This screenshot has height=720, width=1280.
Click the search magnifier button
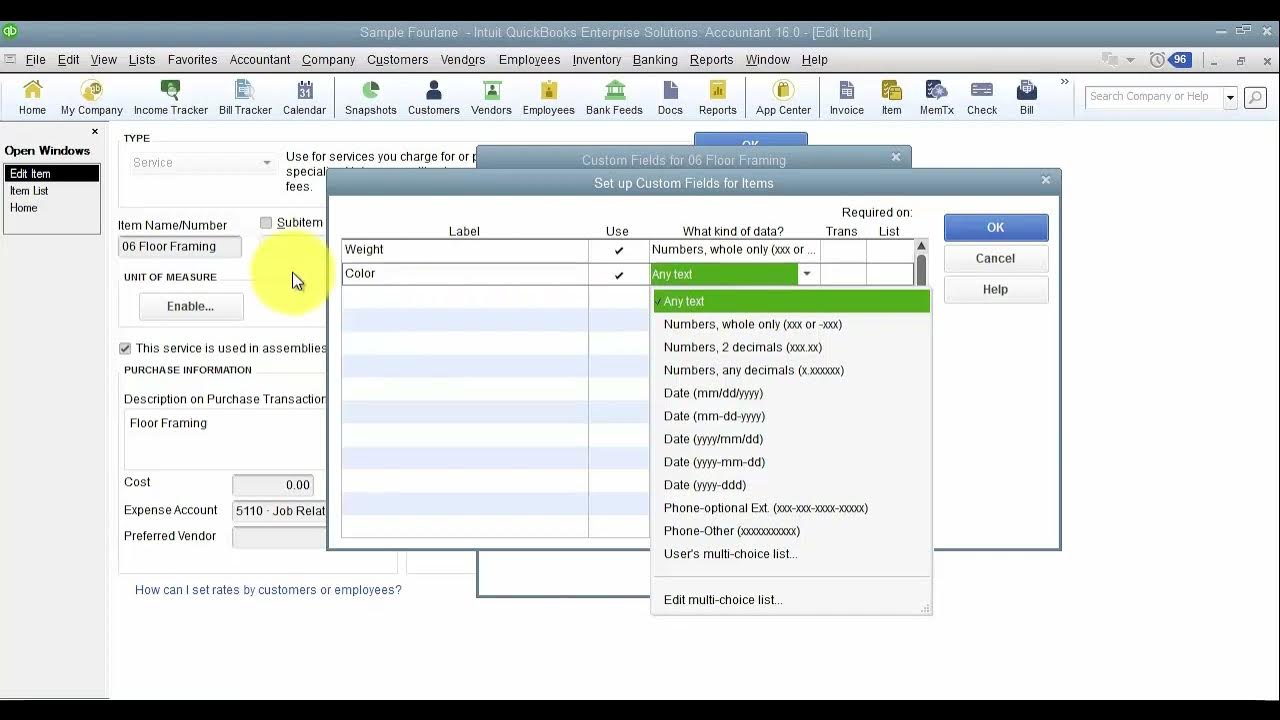tap(1254, 97)
